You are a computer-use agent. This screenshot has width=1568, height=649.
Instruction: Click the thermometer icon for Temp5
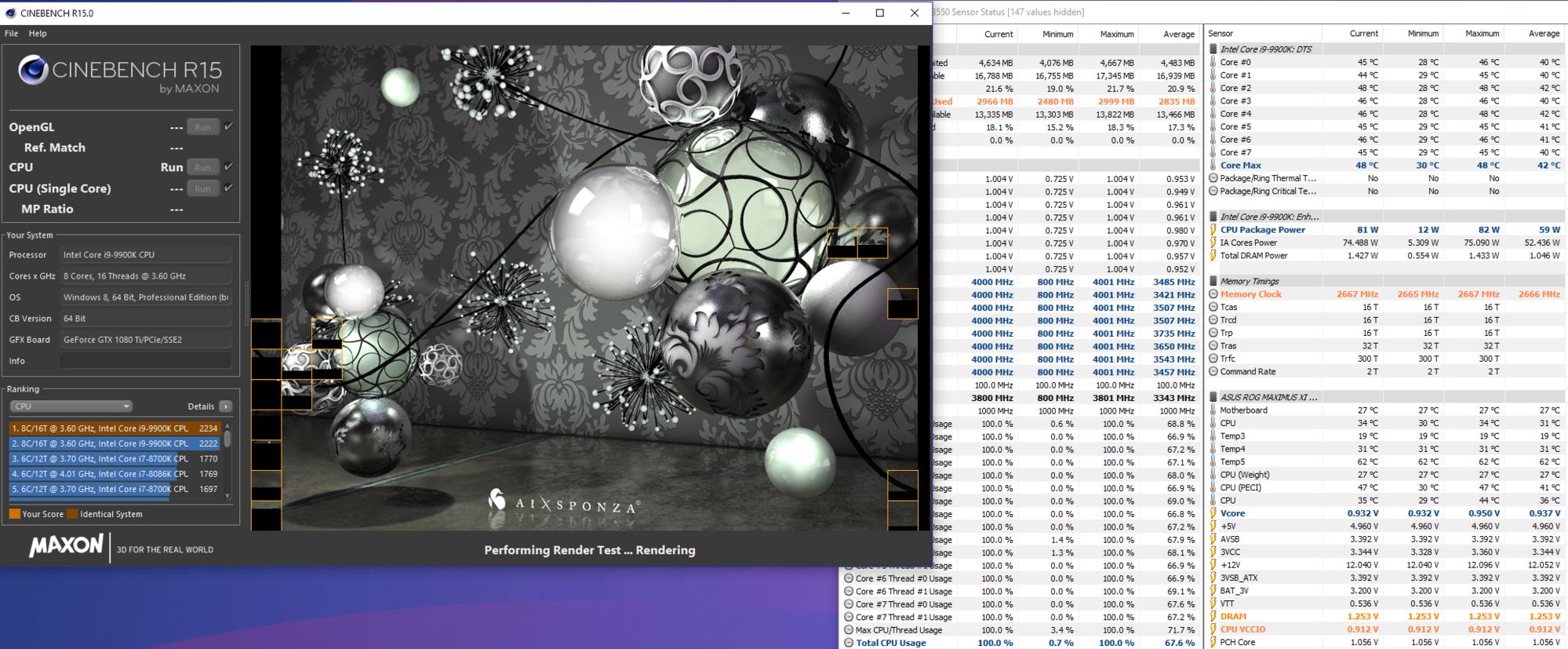(x=1213, y=461)
